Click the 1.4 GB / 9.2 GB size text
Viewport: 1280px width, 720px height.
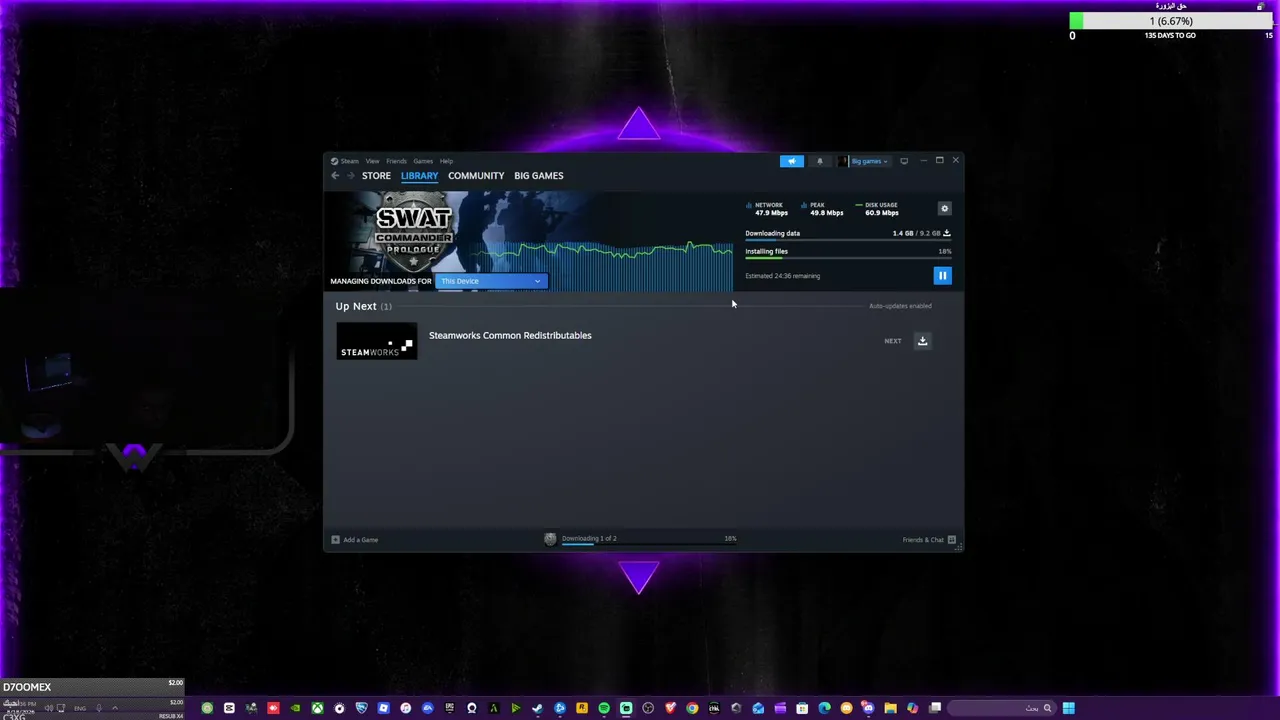916,233
